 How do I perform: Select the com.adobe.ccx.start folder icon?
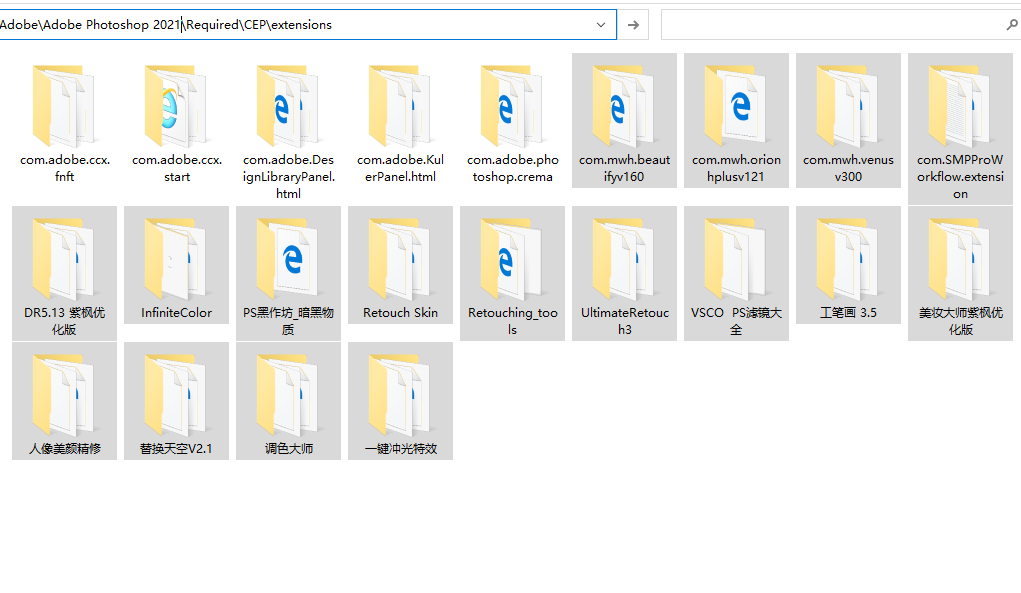176,106
